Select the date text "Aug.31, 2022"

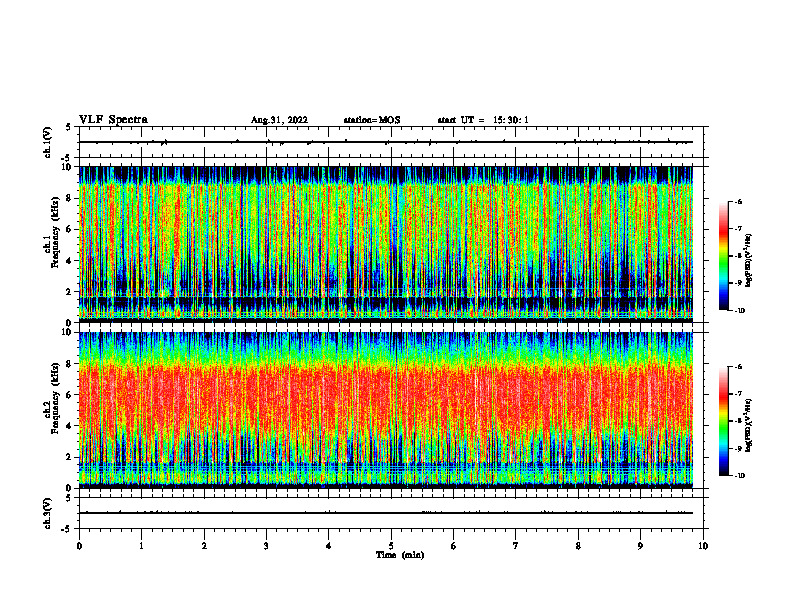279,120
